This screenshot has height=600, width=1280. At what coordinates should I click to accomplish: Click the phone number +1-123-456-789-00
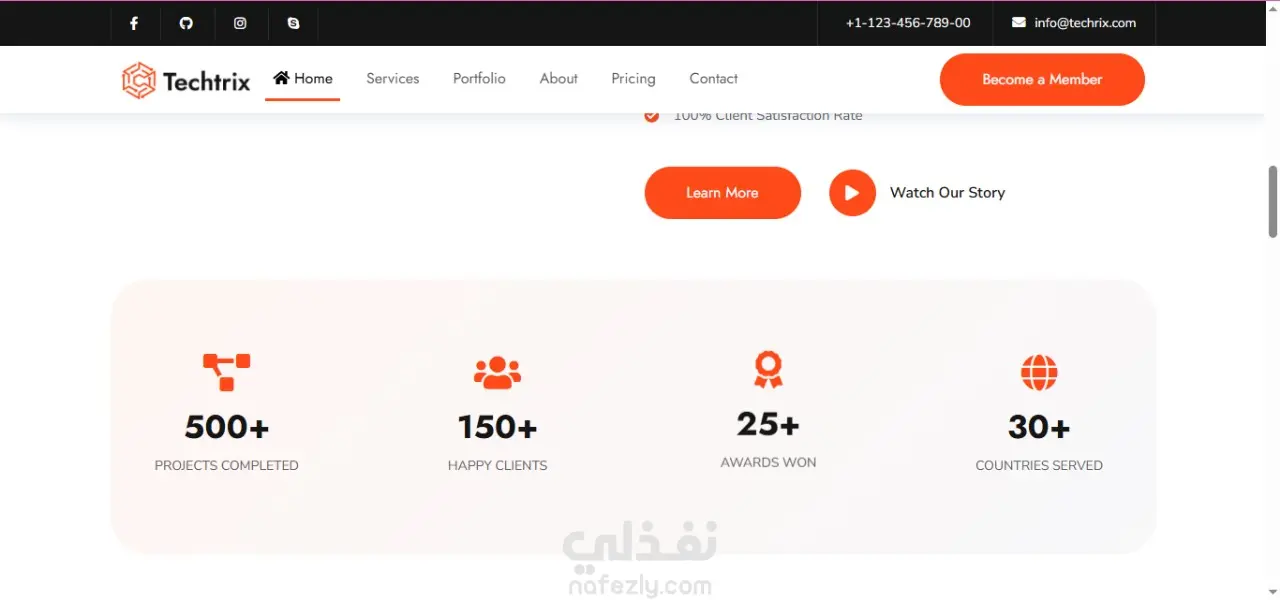[908, 22]
